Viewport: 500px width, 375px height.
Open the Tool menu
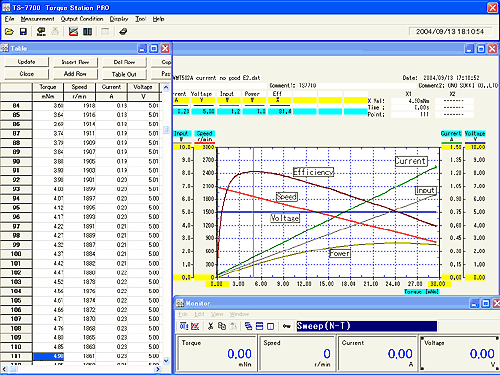click(x=140, y=19)
